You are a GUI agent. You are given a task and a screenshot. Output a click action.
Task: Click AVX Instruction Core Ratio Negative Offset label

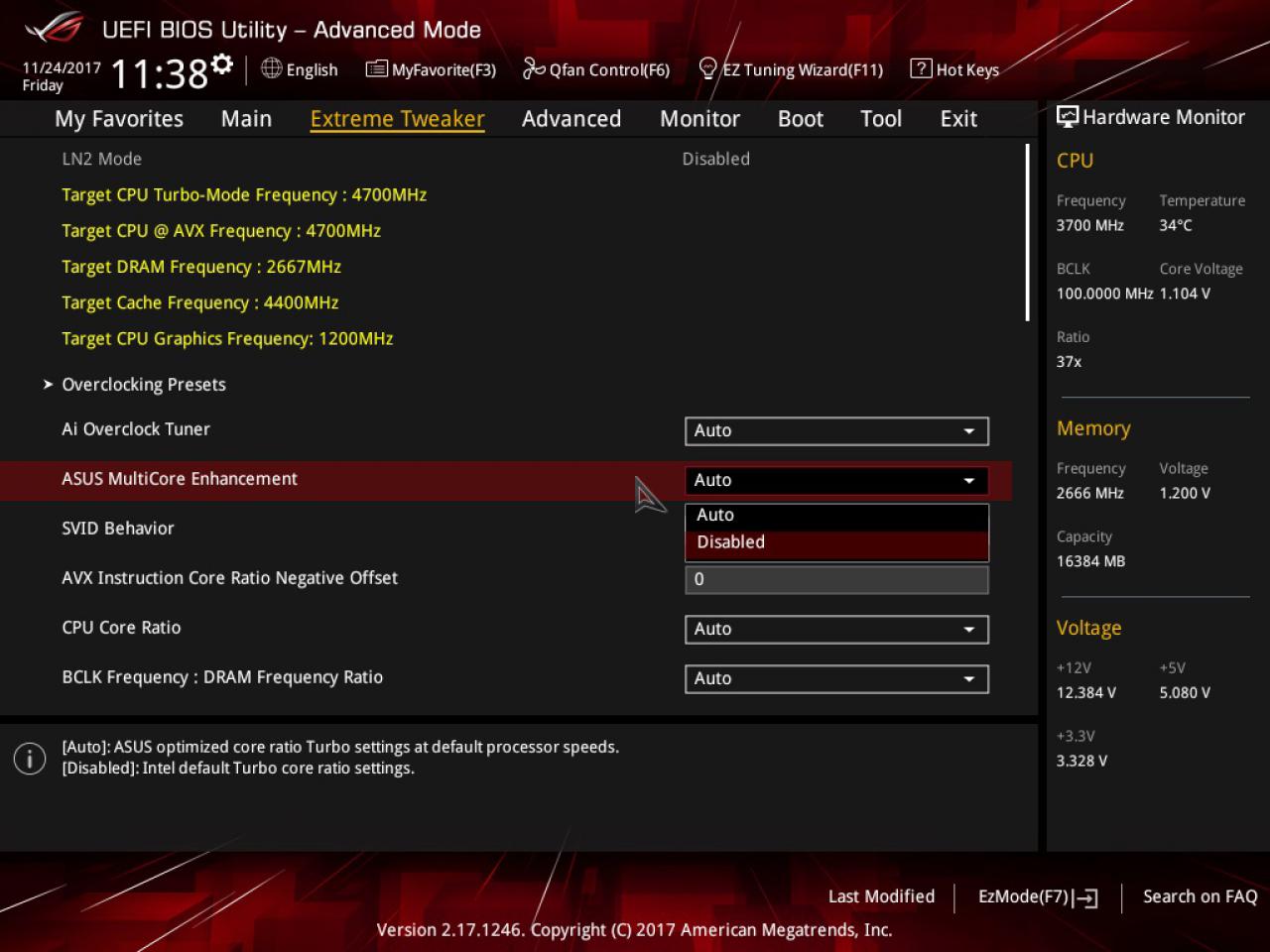(230, 578)
